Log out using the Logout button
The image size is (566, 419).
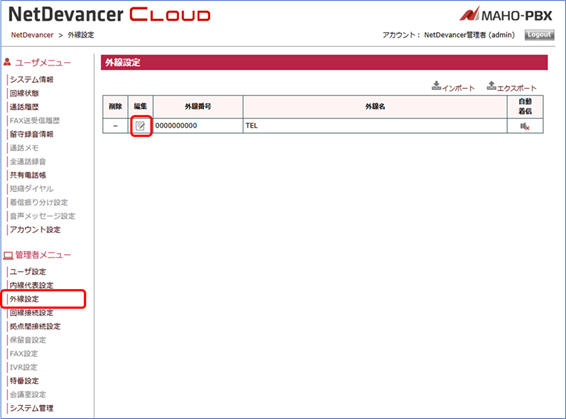pos(539,35)
